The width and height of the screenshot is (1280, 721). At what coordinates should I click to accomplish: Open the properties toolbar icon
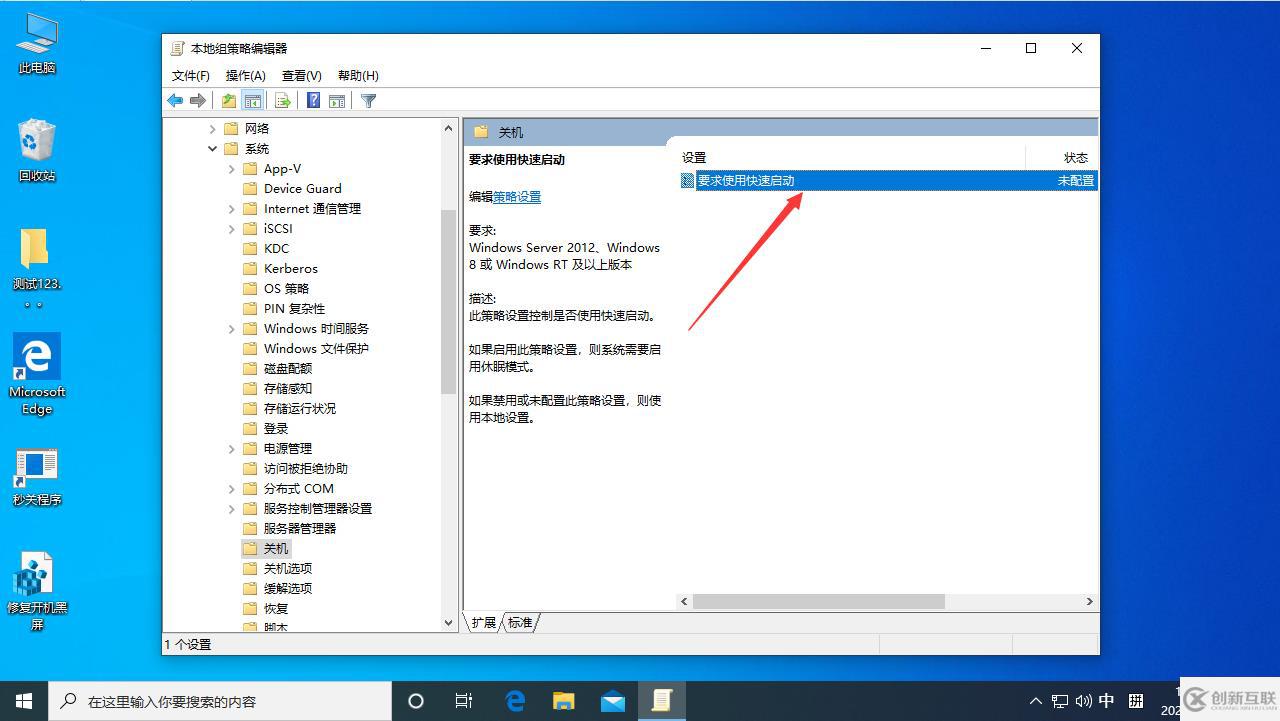click(227, 100)
